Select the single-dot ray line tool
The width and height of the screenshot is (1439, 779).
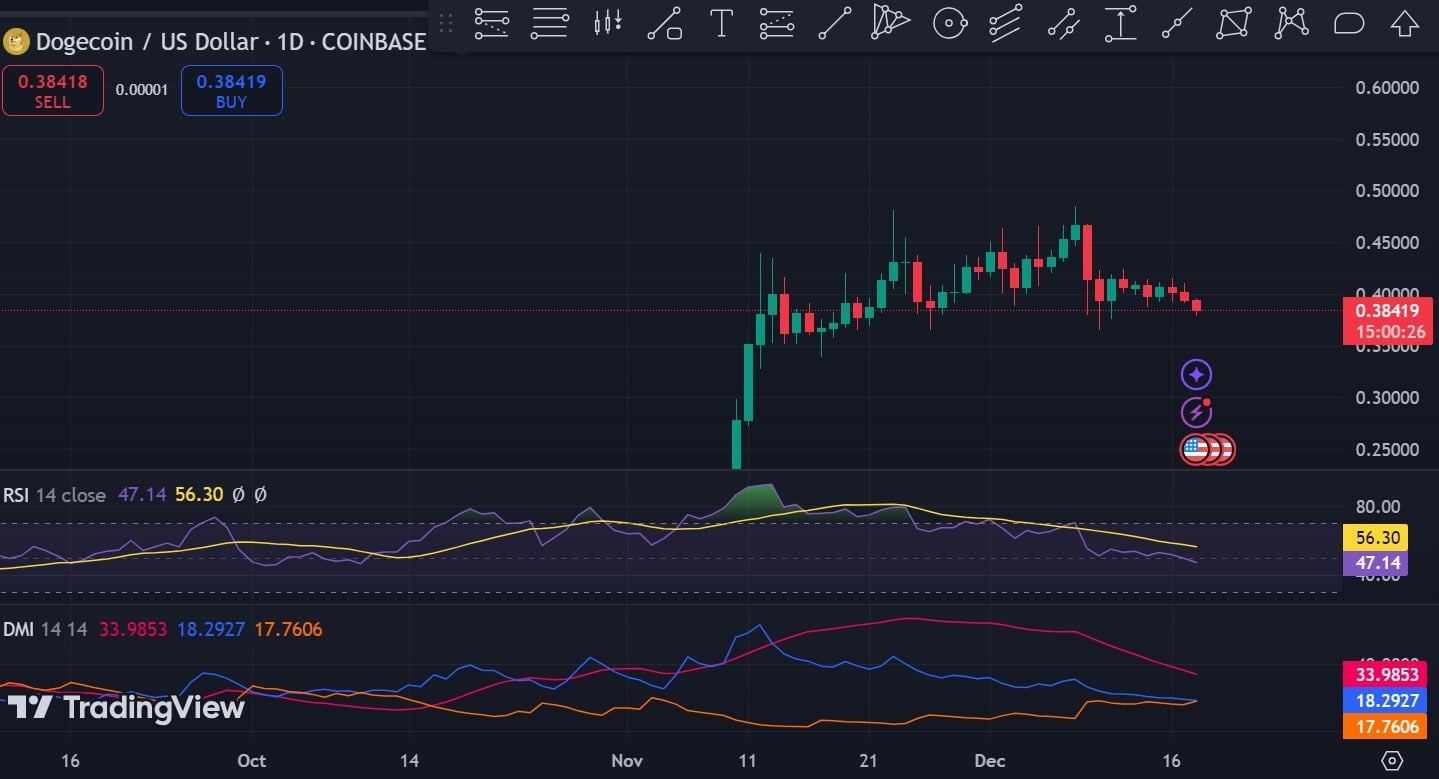(1177, 22)
